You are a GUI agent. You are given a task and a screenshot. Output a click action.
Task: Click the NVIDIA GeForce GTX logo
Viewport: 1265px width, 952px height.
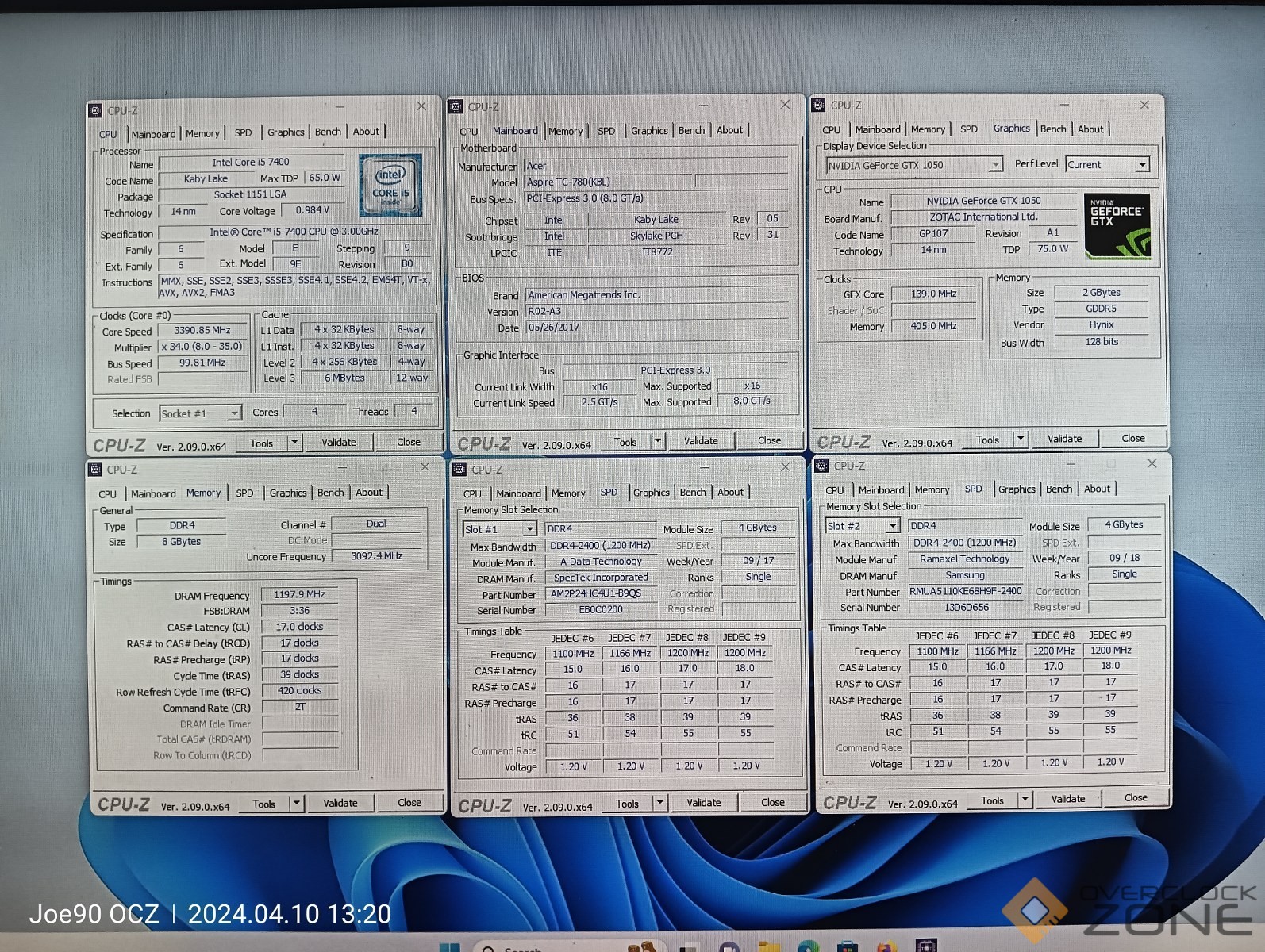coord(1117,226)
